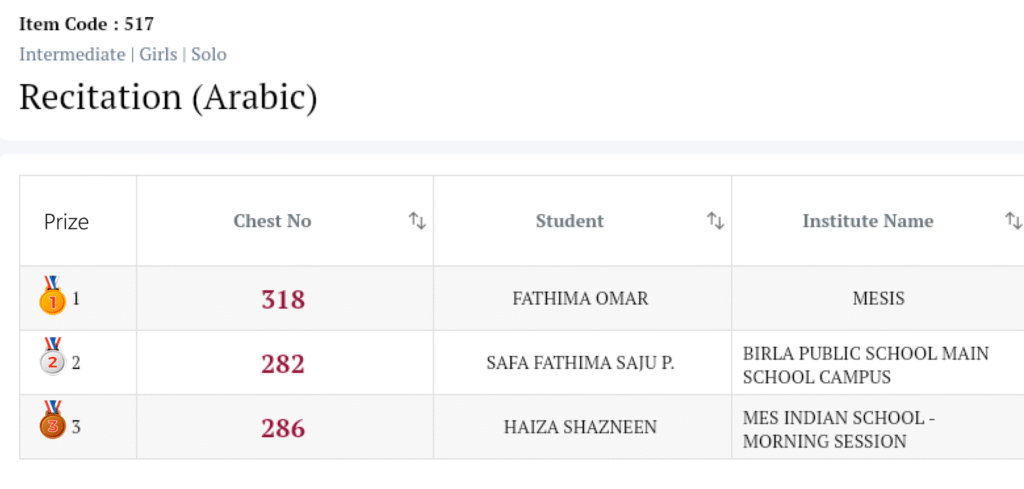Click sort arrows beside Institute Name
The height and width of the screenshot is (489, 1024).
point(1013,221)
